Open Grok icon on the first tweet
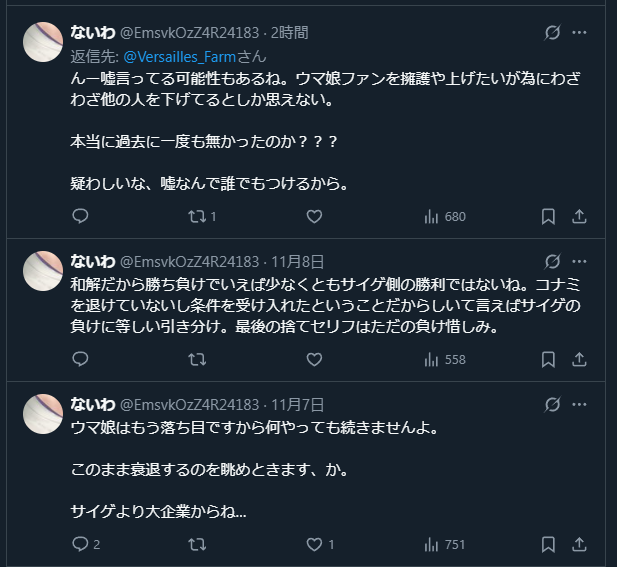 [x=551, y=33]
